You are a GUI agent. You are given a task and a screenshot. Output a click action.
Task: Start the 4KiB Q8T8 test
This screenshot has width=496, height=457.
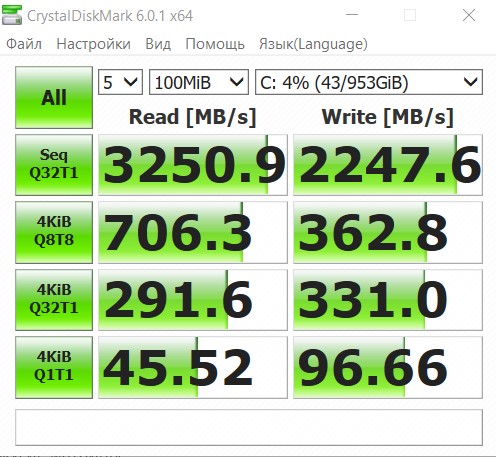[x=54, y=232]
